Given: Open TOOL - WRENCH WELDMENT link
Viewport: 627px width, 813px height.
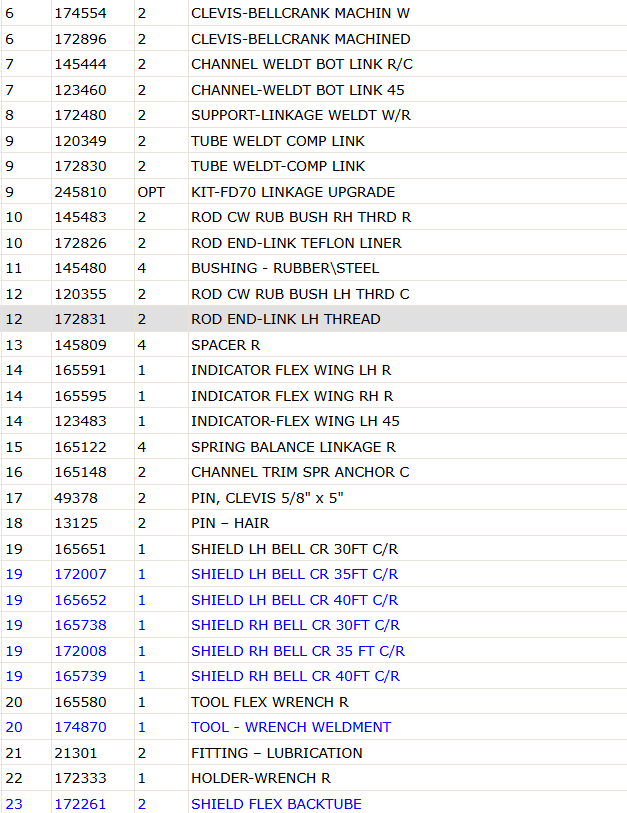Looking at the screenshot, I should coord(290,727).
